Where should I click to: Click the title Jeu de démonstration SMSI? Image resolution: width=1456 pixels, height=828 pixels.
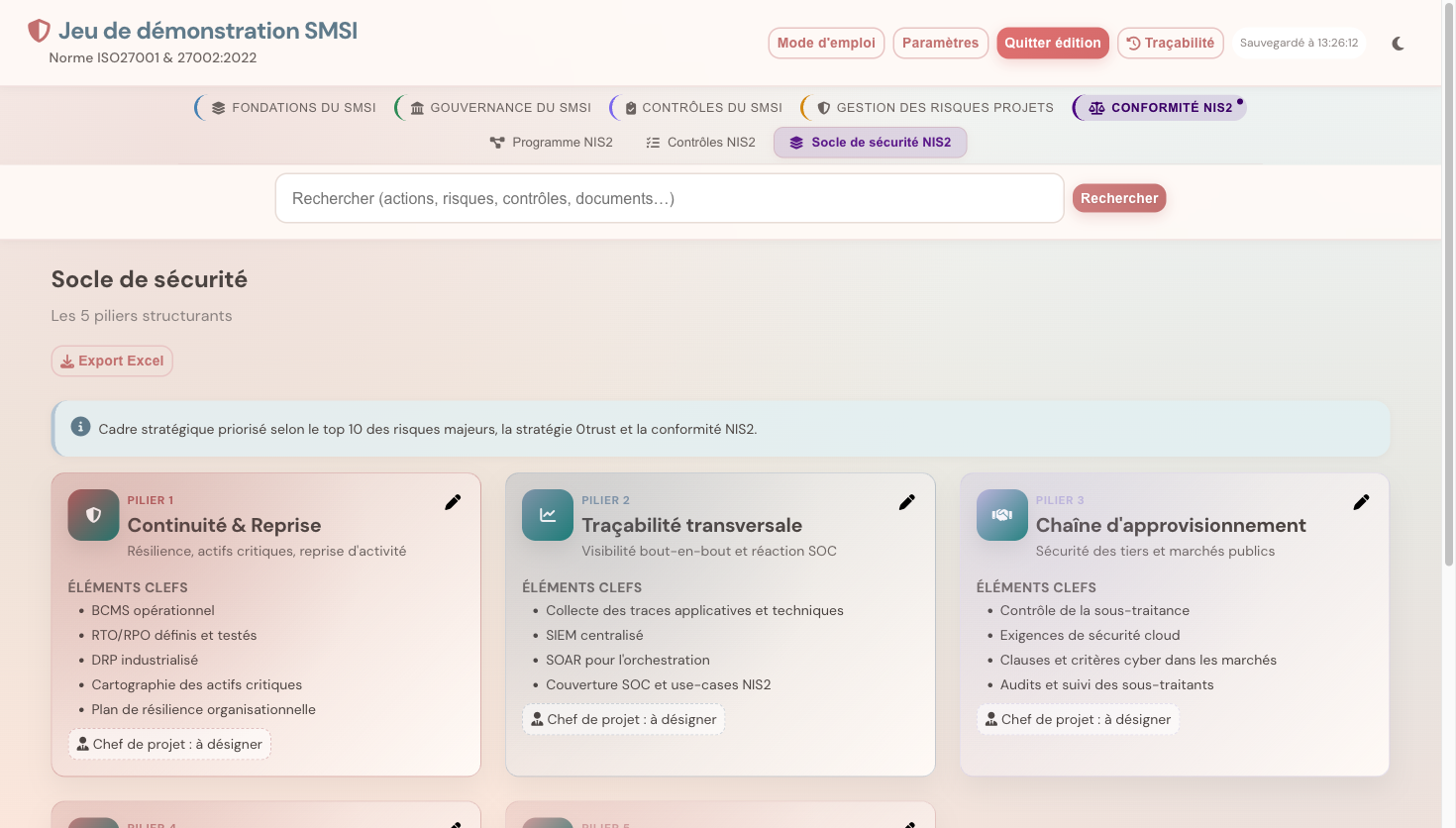(208, 31)
